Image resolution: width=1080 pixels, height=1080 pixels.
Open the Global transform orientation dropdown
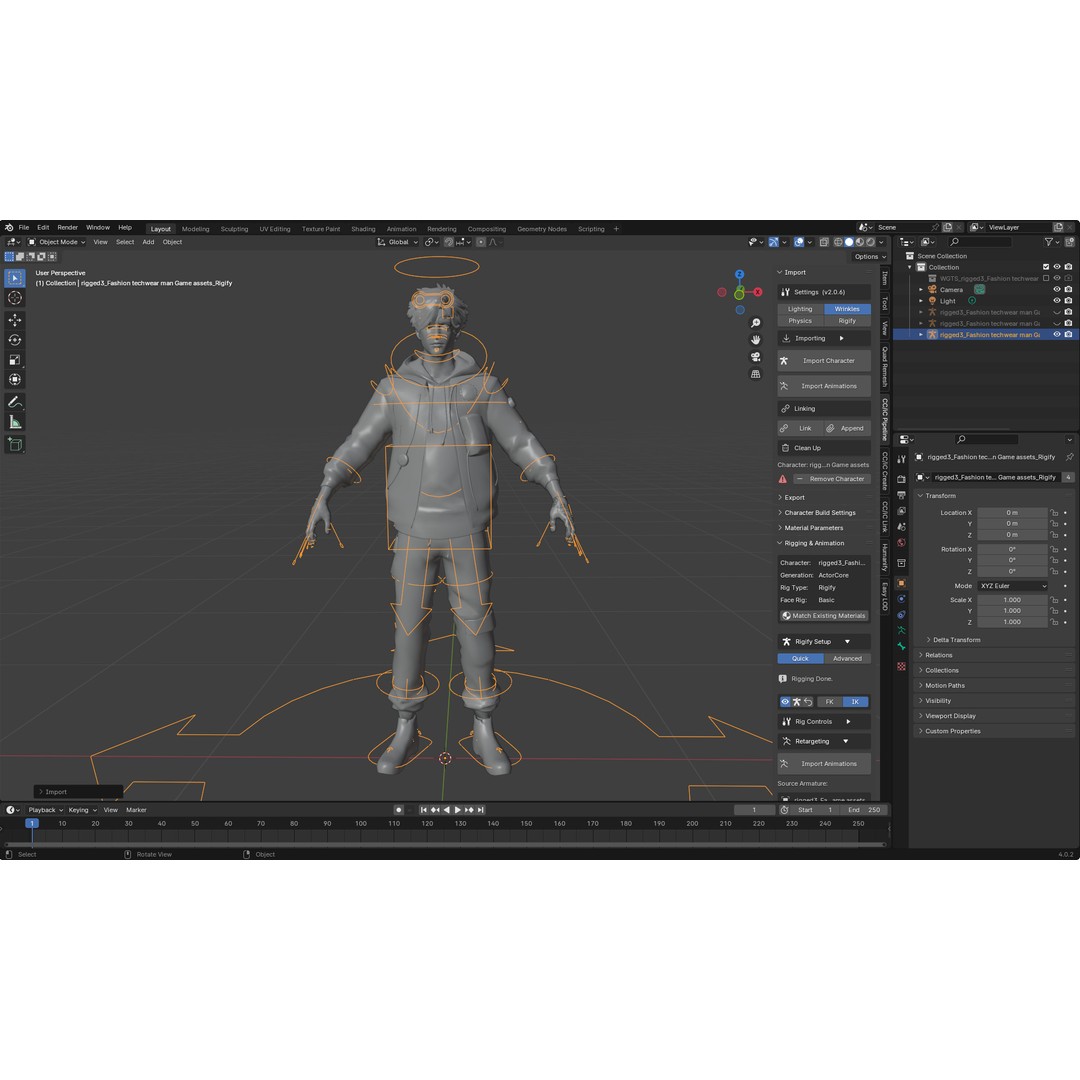tap(398, 242)
